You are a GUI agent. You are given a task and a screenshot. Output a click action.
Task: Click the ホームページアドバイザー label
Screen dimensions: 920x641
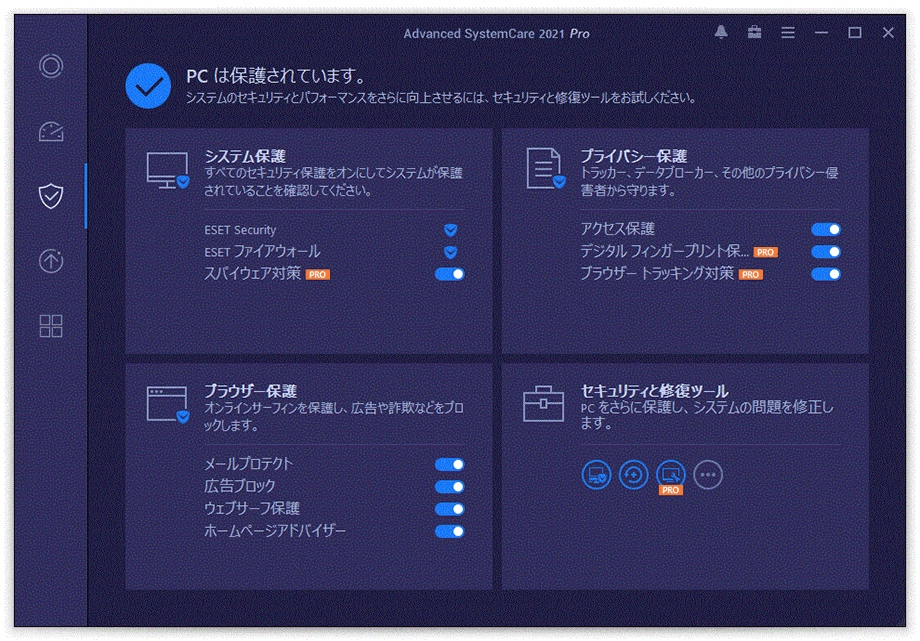point(275,531)
